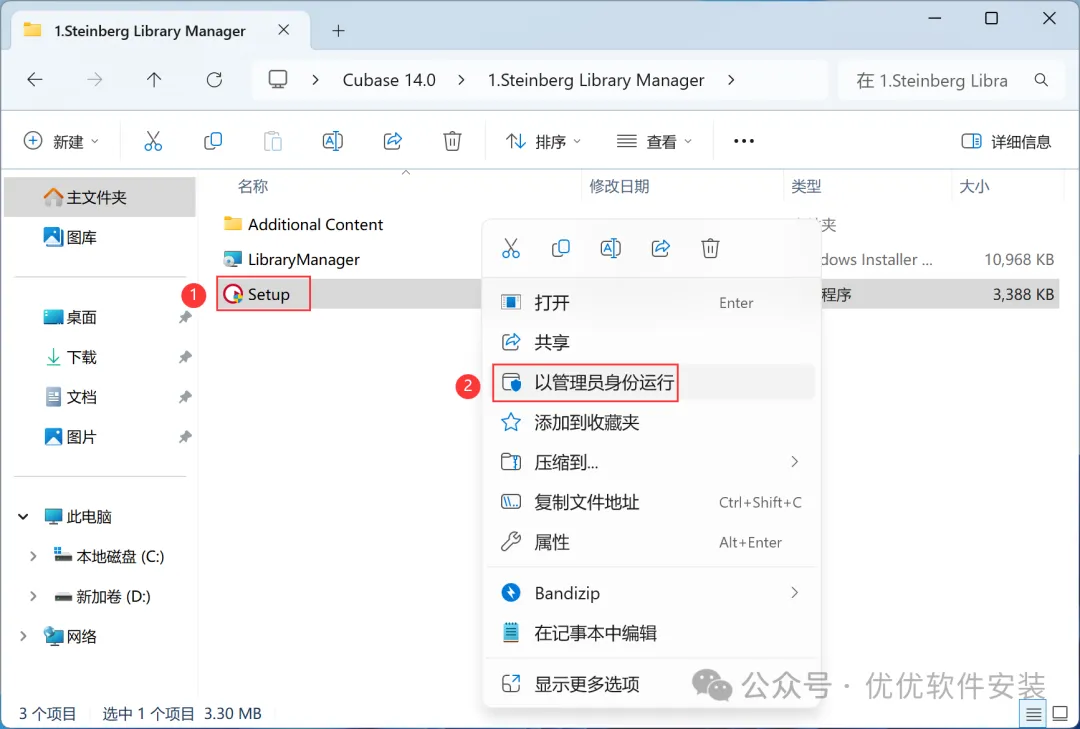Expand the 新加卷 (D:) tree node
Screen dimensions: 1080x729
click(x=32, y=596)
